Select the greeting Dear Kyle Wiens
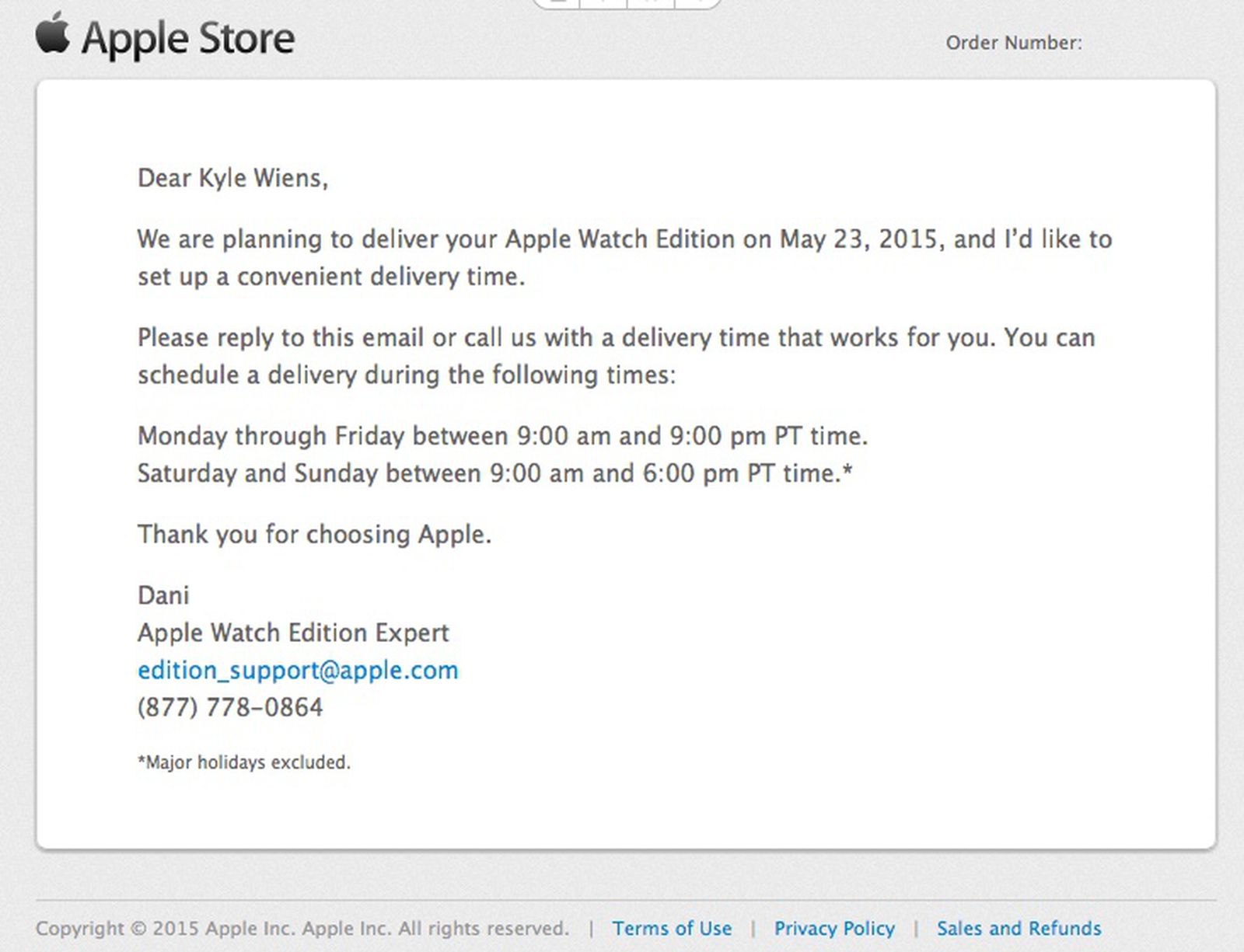1244x952 pixels. click(x=232, y=178)
